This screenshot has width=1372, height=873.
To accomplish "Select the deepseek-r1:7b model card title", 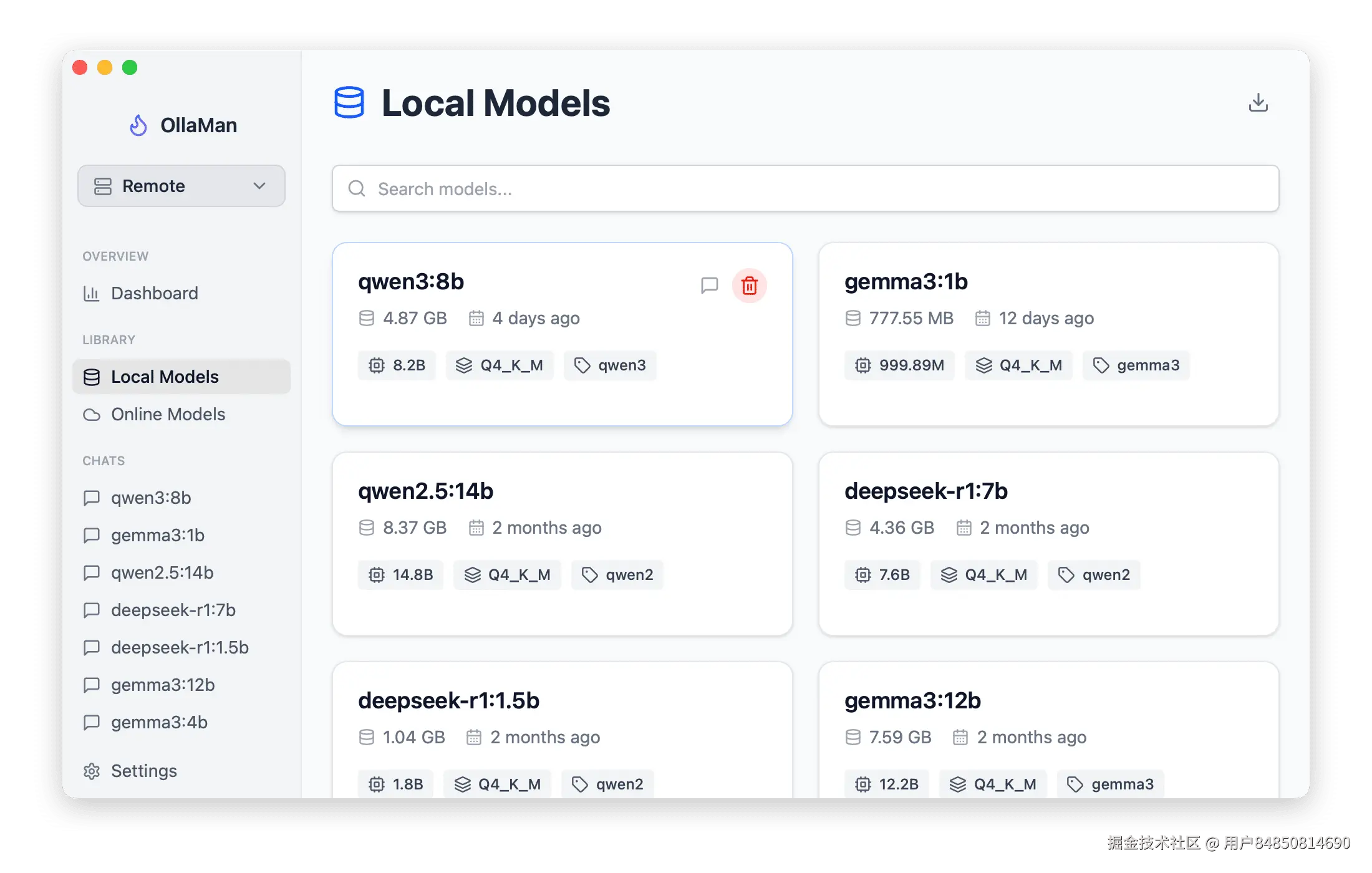I will click(925, 491).
